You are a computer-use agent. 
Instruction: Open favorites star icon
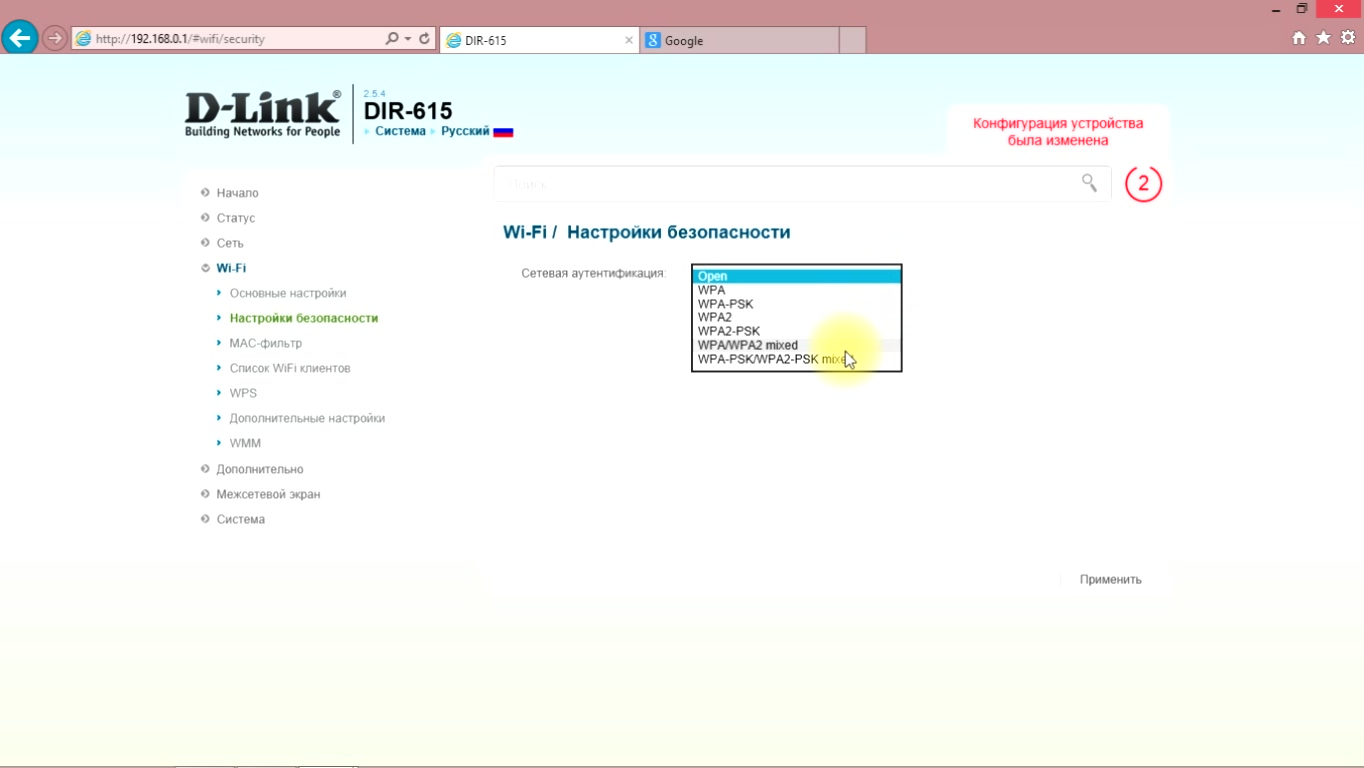(x=1324, y=38)
